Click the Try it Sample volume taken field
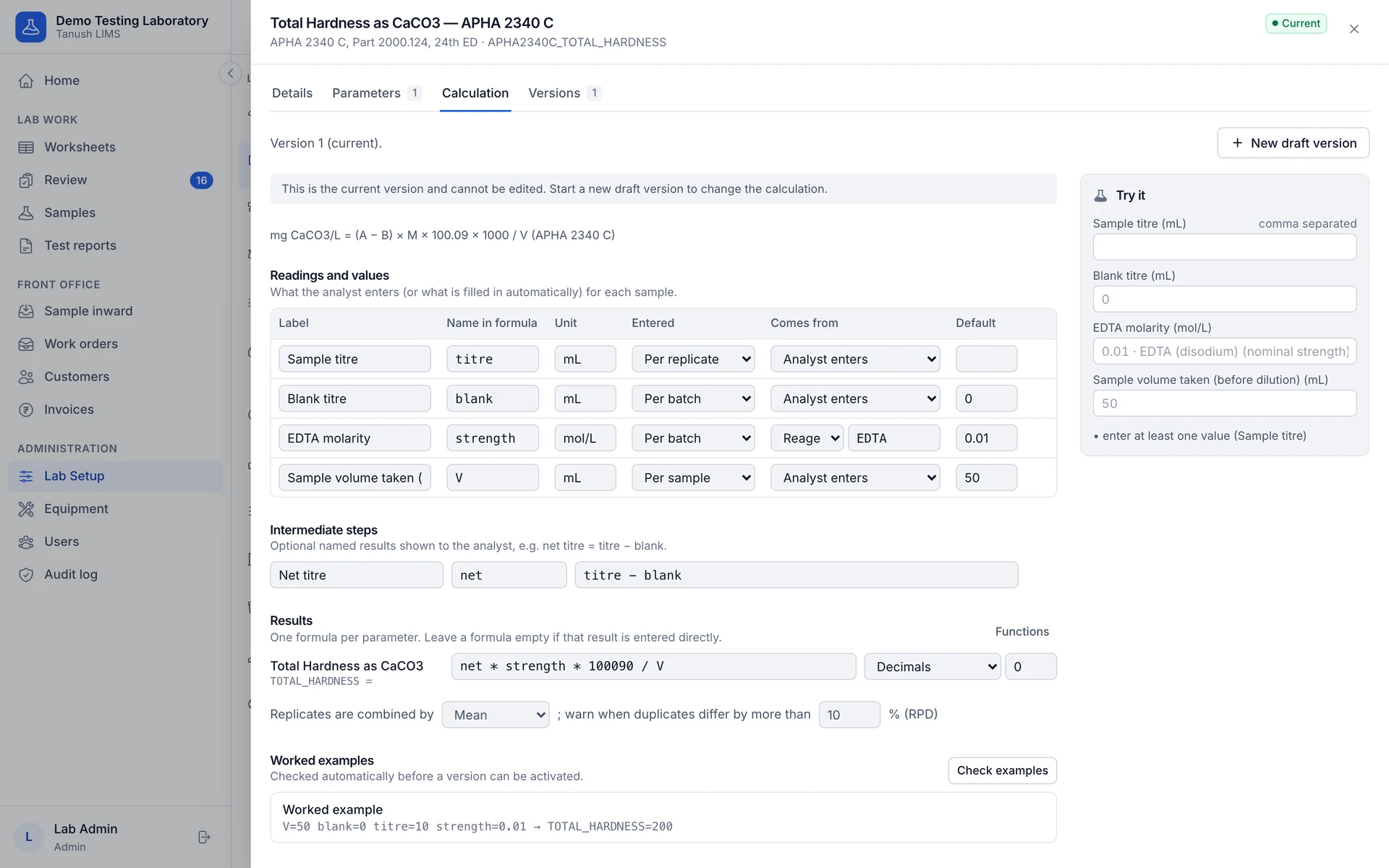Screen dimensions: 1389x868 (x=1224, y=404)
